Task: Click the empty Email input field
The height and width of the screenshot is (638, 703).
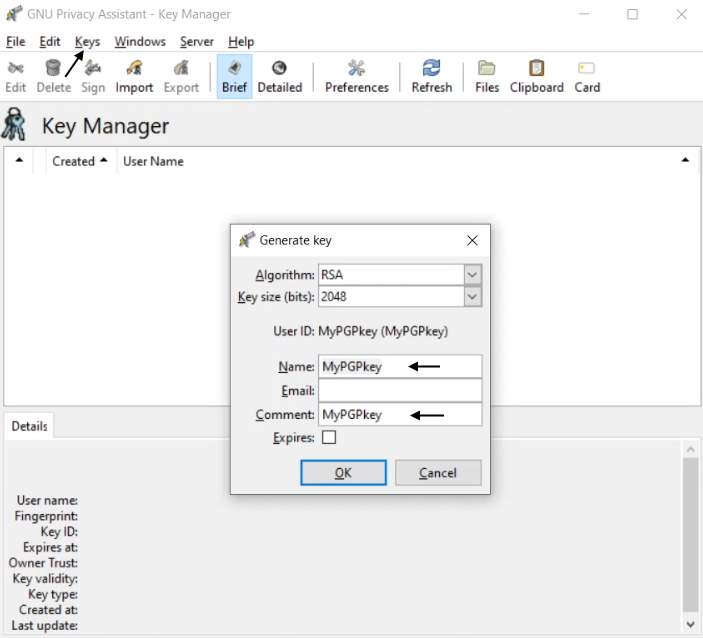Action: pyautogui.click(x=400, y=391)
